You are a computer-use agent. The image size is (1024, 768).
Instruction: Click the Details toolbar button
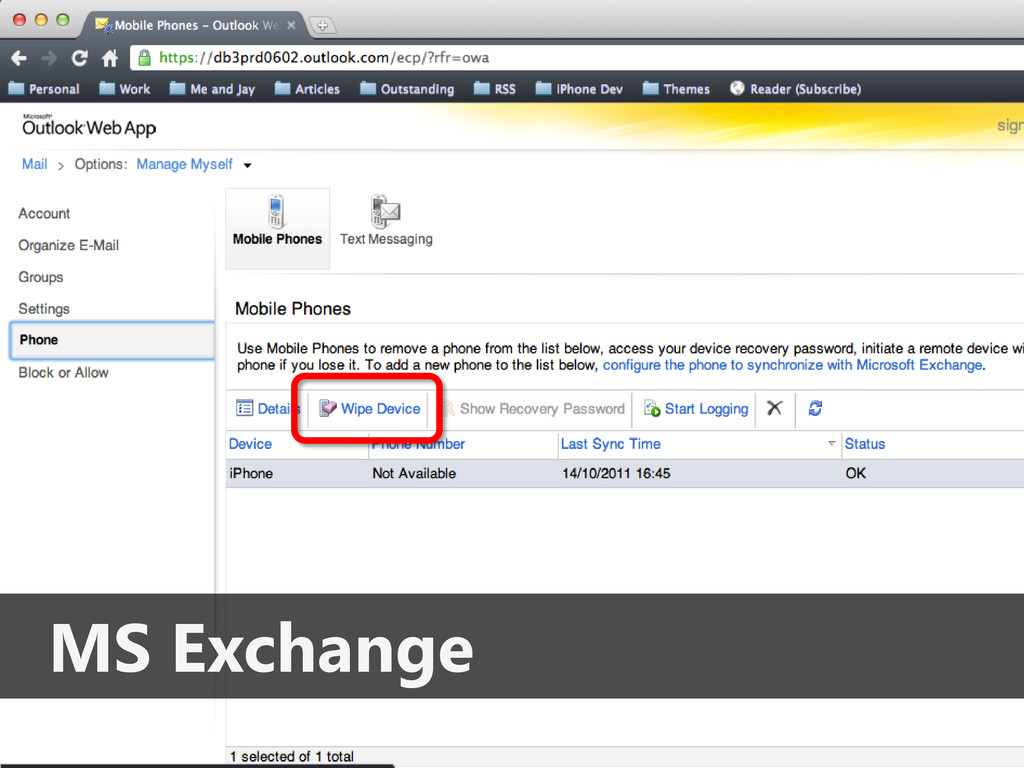pyautogui.click(x=267, y=409)
